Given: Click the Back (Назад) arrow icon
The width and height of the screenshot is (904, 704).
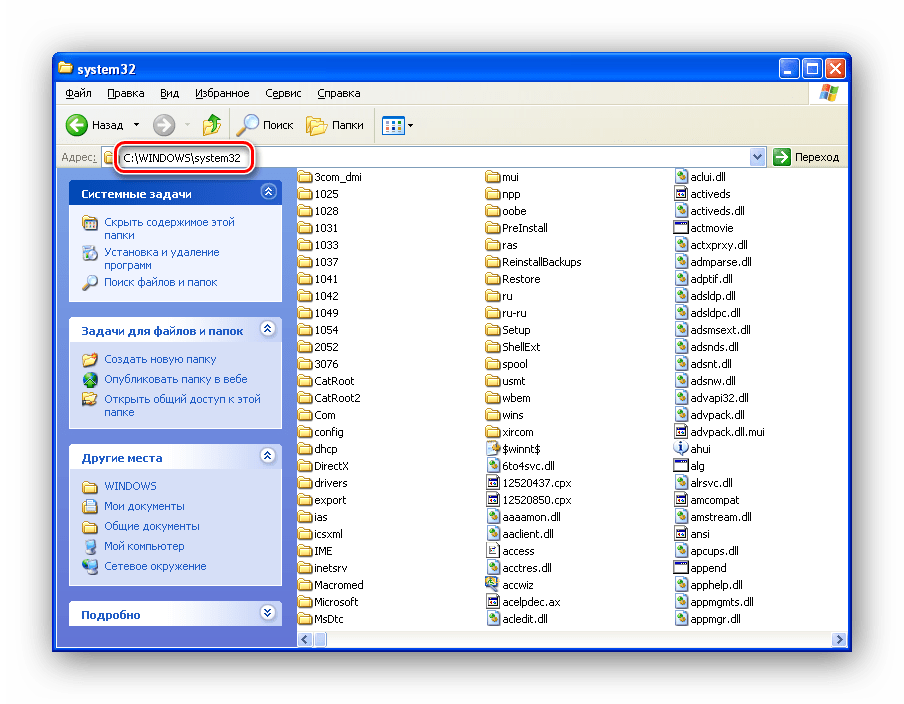Looking at the screenshot, I should pos(78,125).
